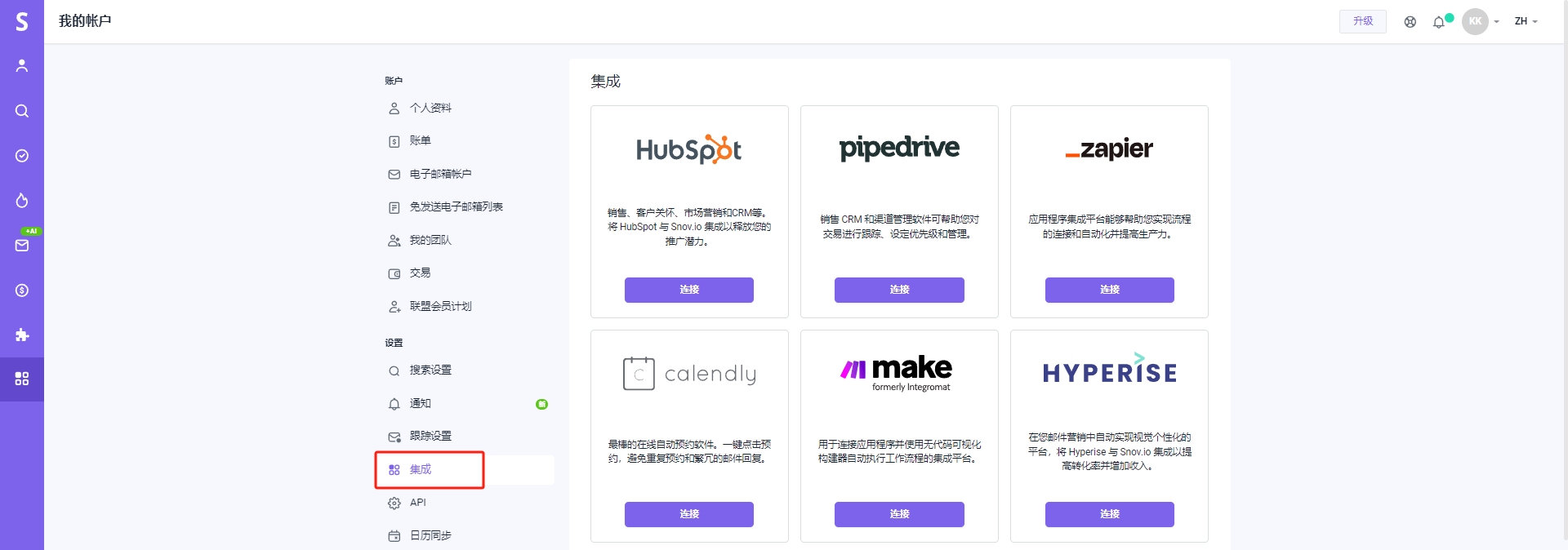Open 交易 transactions menu item
Image resolution: width=1568 pixels, height=550 pixels.
pos(420,273)
